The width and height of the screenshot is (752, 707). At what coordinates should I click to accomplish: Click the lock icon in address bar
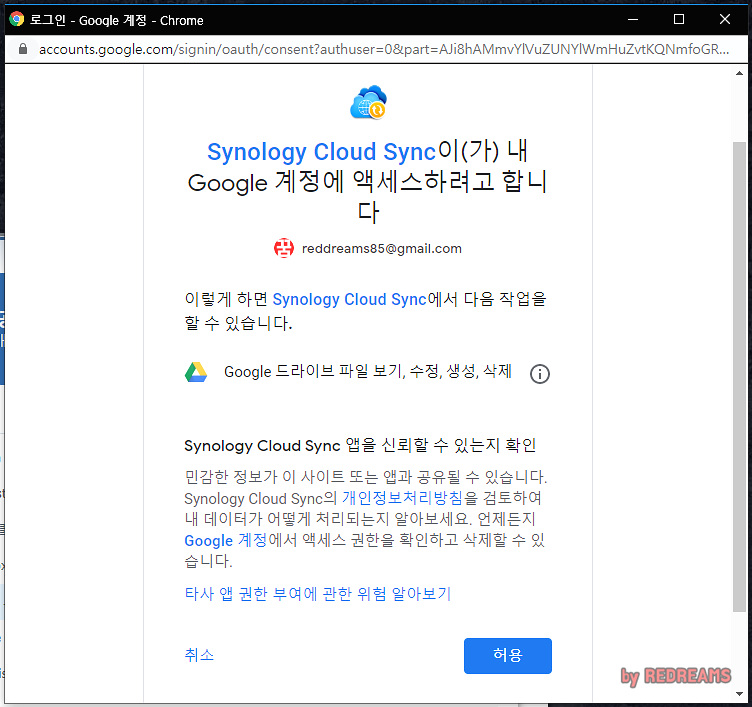tap(23, 49)
